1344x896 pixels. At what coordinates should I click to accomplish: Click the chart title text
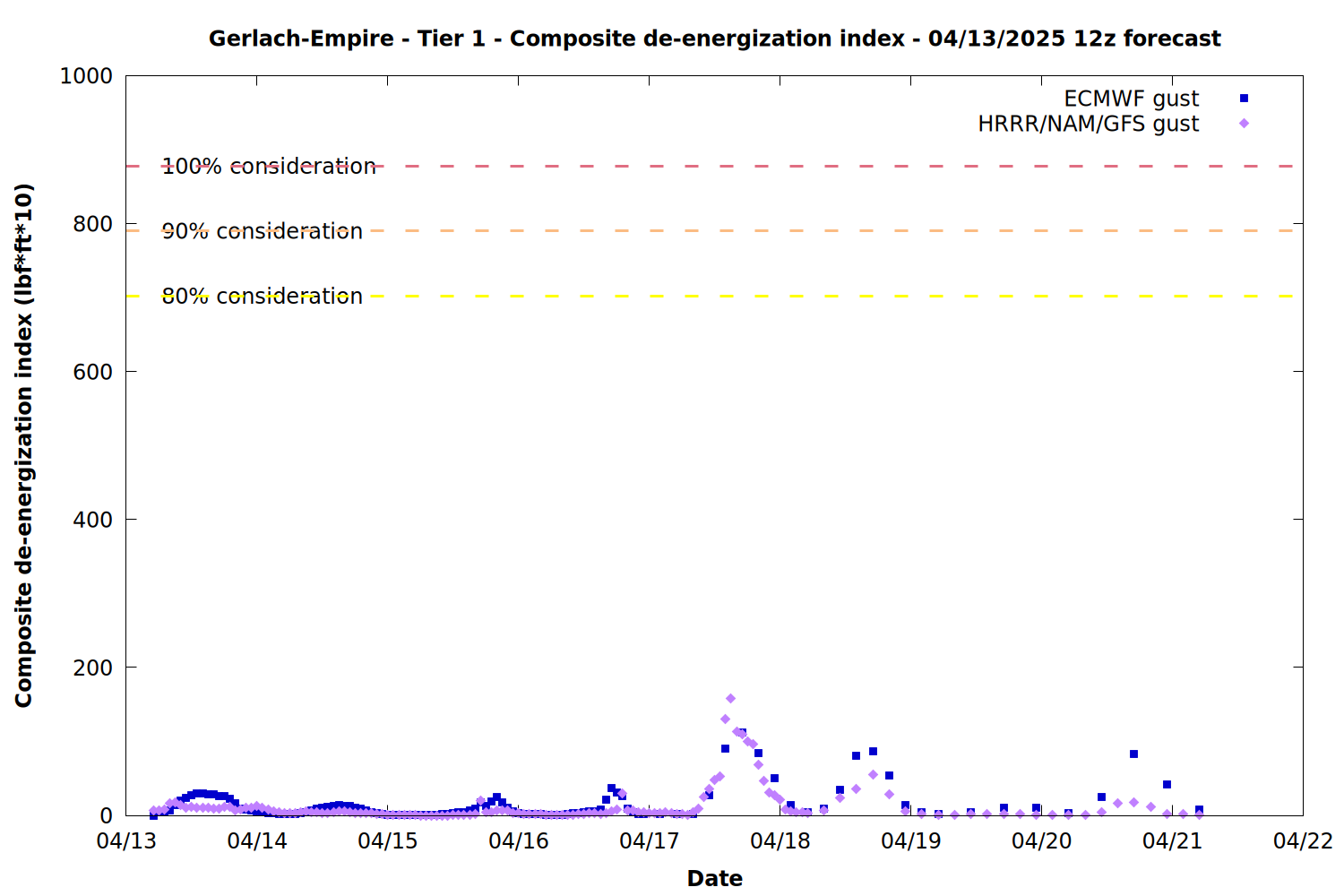(714, 39)
